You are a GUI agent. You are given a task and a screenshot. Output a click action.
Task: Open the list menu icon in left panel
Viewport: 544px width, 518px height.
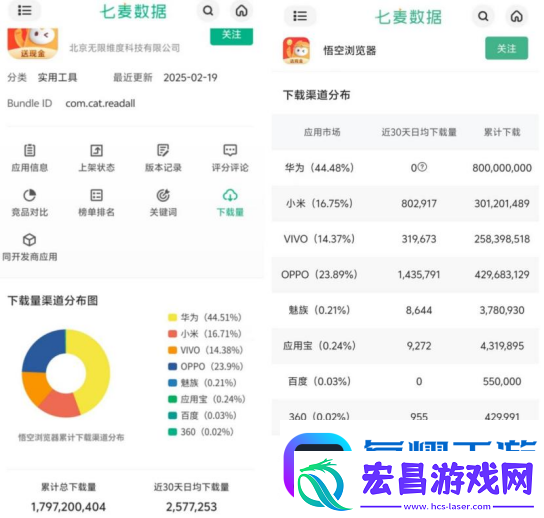point(24,10)
